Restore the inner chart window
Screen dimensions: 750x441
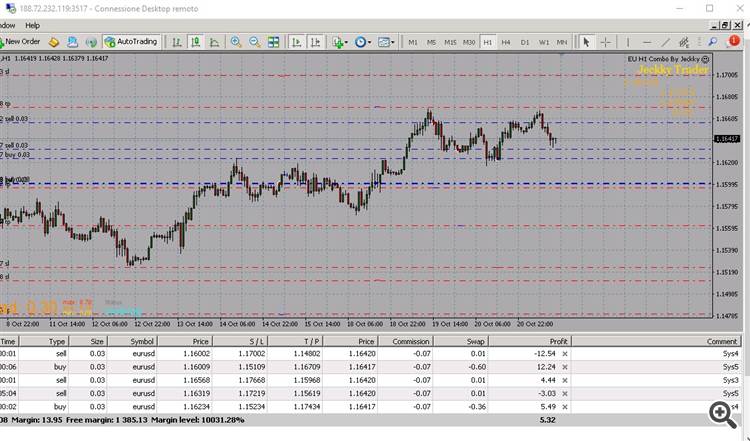tap(726, 25)
